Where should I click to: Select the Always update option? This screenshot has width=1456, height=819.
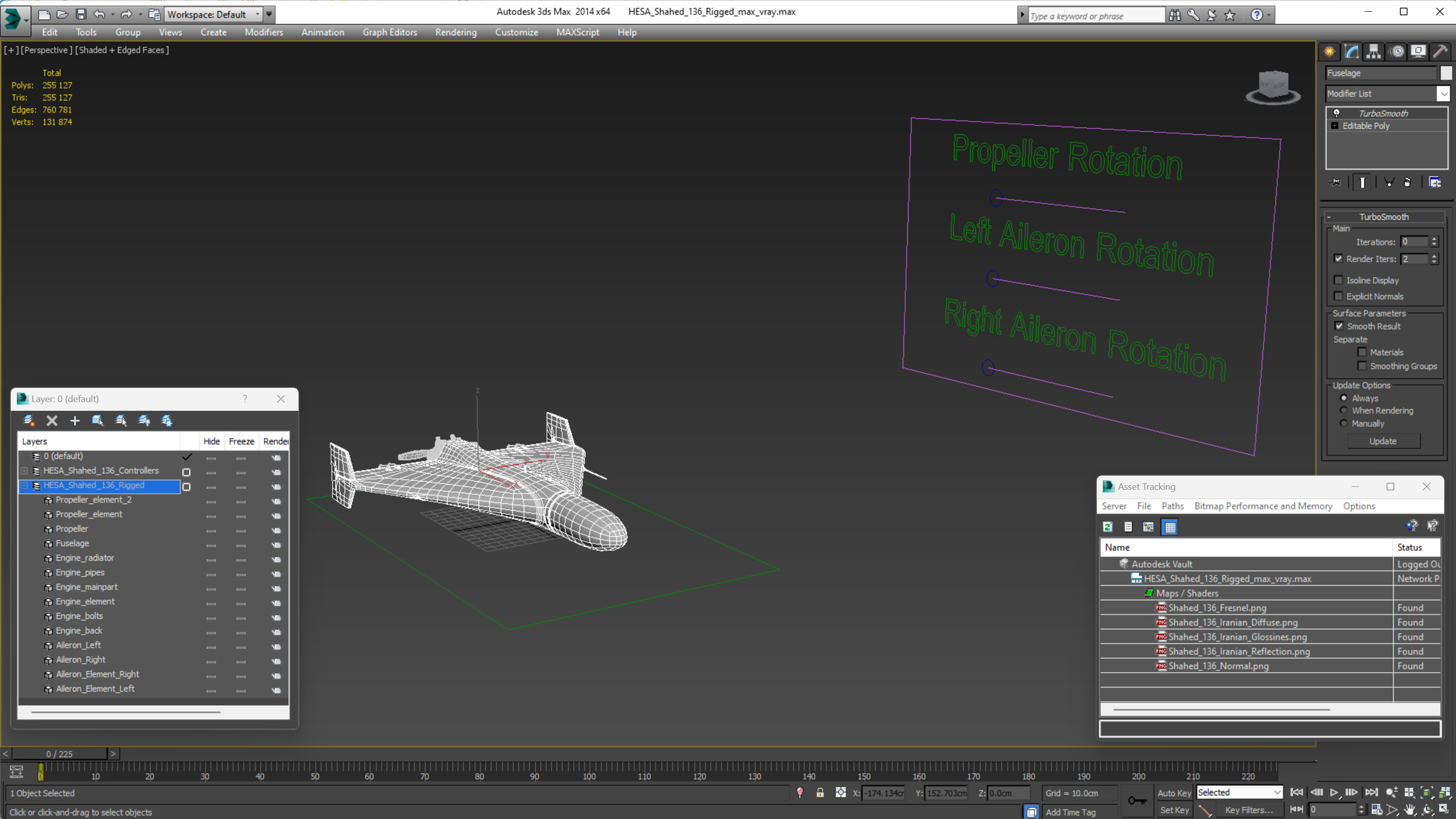1344,398
